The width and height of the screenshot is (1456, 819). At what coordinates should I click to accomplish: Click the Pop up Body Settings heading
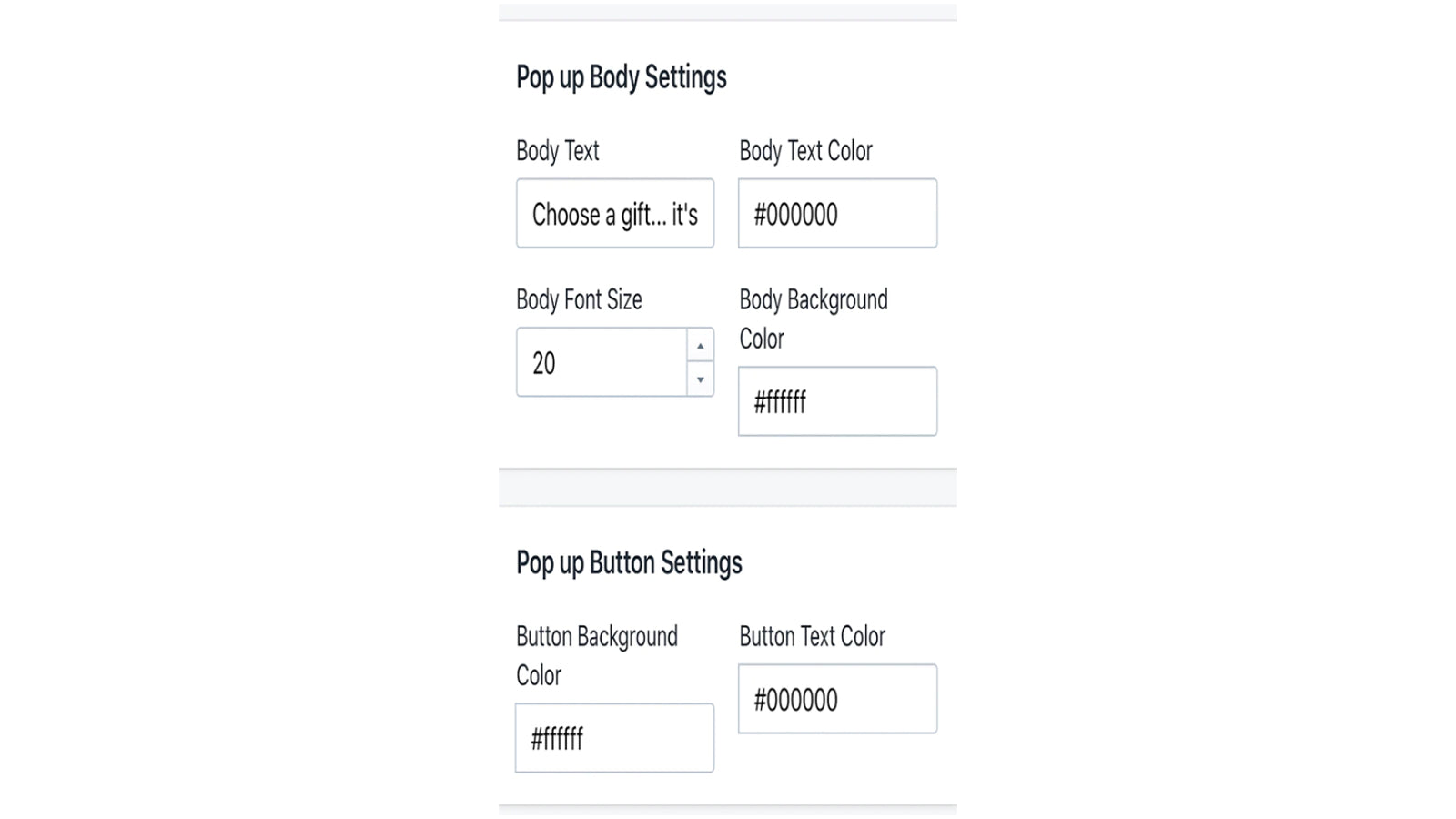pyautogui.click(x=622, y=77)
